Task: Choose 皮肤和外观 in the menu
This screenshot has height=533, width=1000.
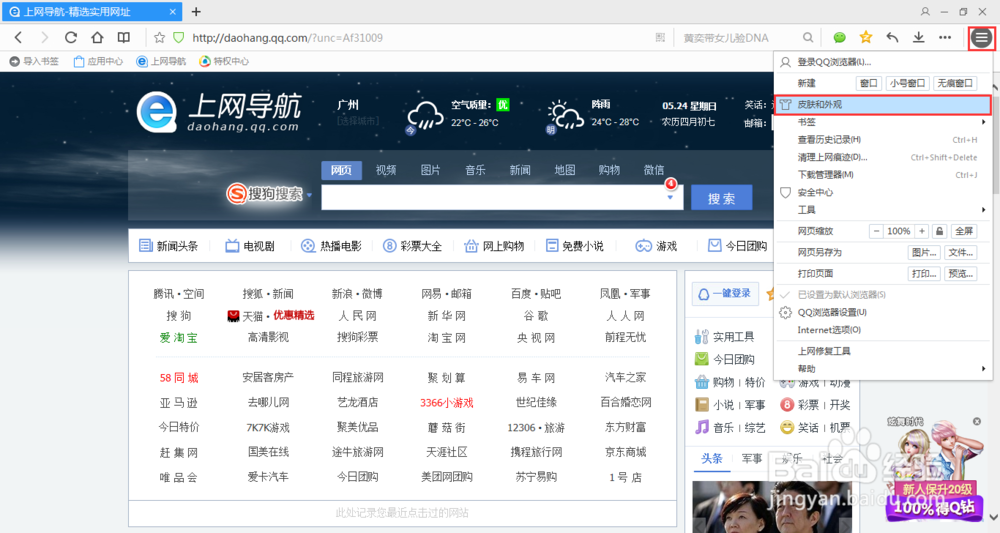Action: [883, 105]
